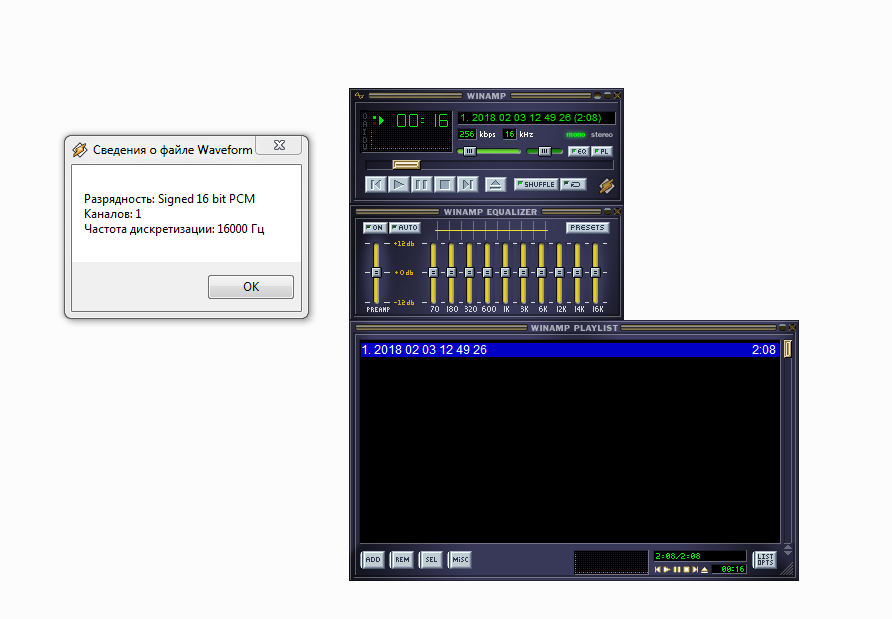Click mini play button in playlist

pos(667,570)
